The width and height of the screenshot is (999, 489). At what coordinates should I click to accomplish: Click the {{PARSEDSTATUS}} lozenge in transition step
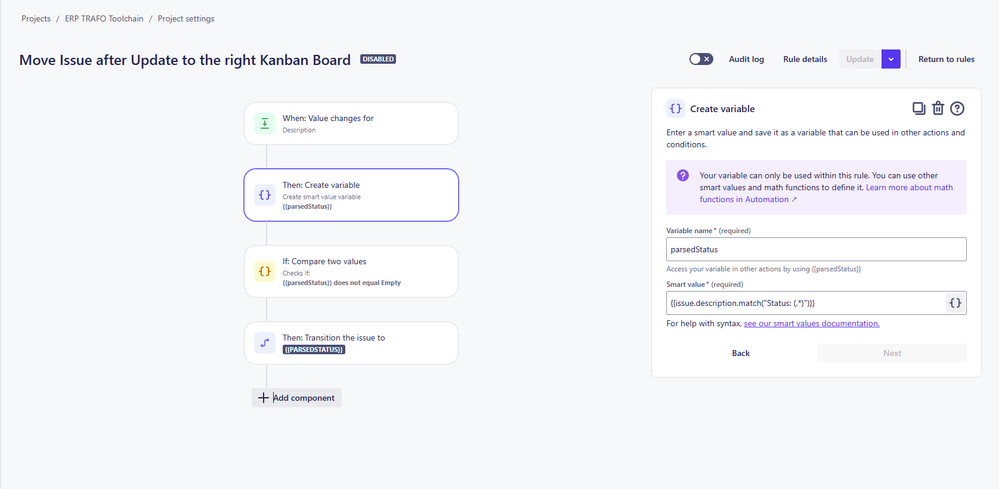click(313, 350)
